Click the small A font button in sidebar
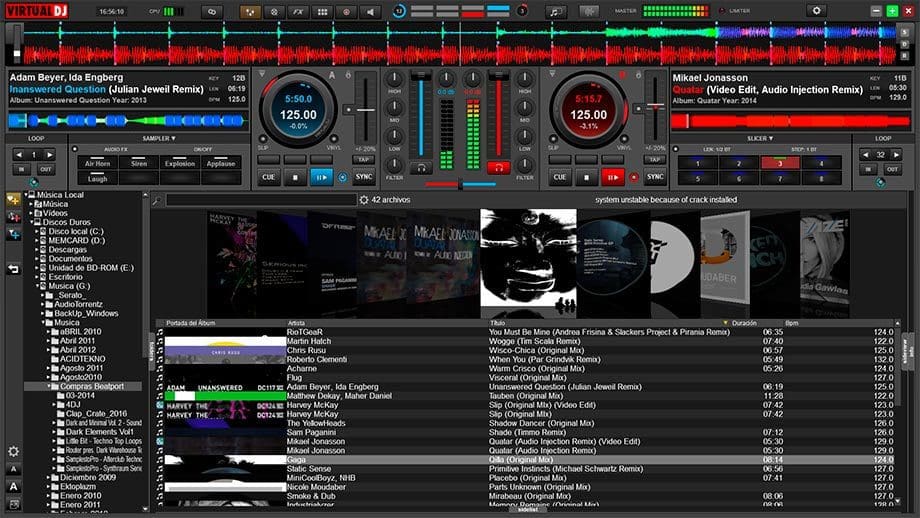920x518 pixels. coord(13,469)
